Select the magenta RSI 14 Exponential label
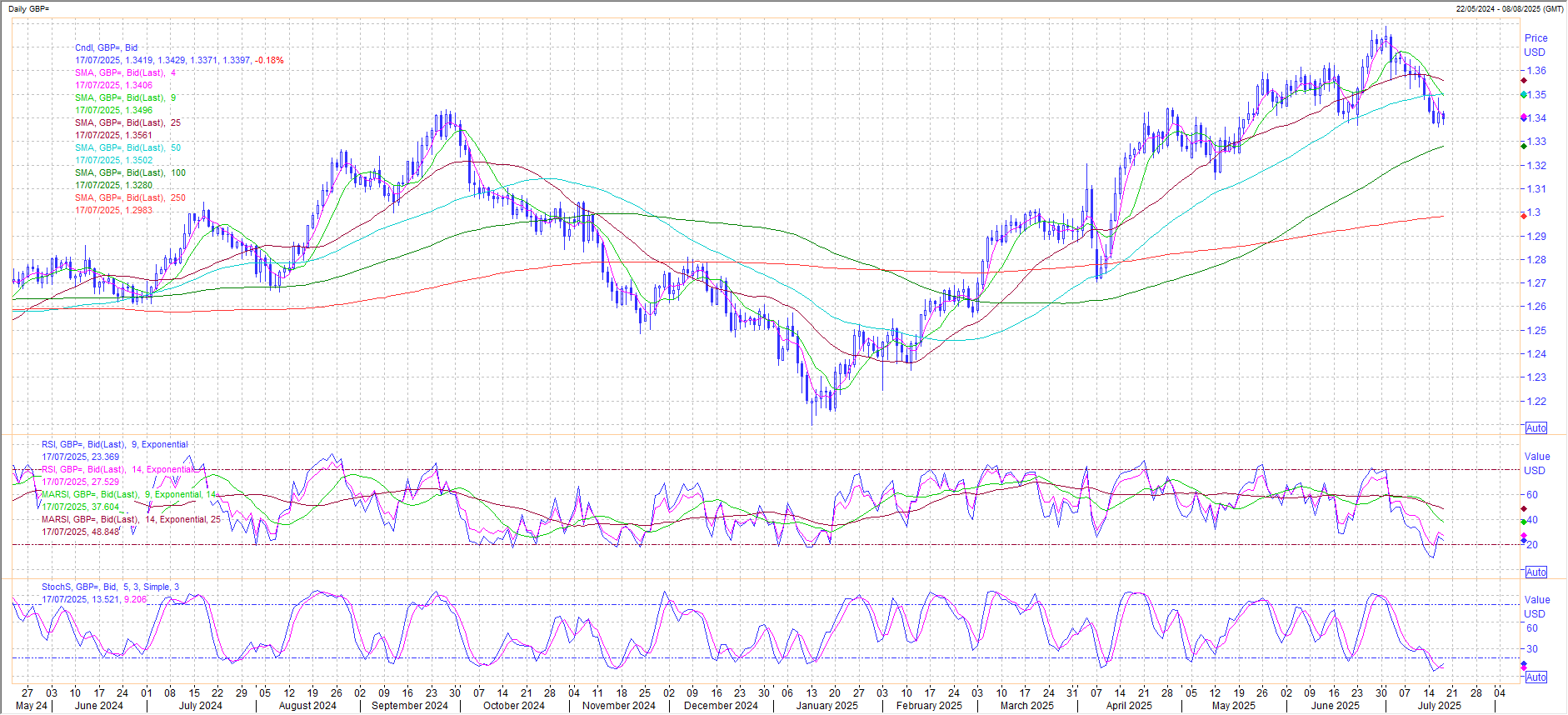 [117, 469]
